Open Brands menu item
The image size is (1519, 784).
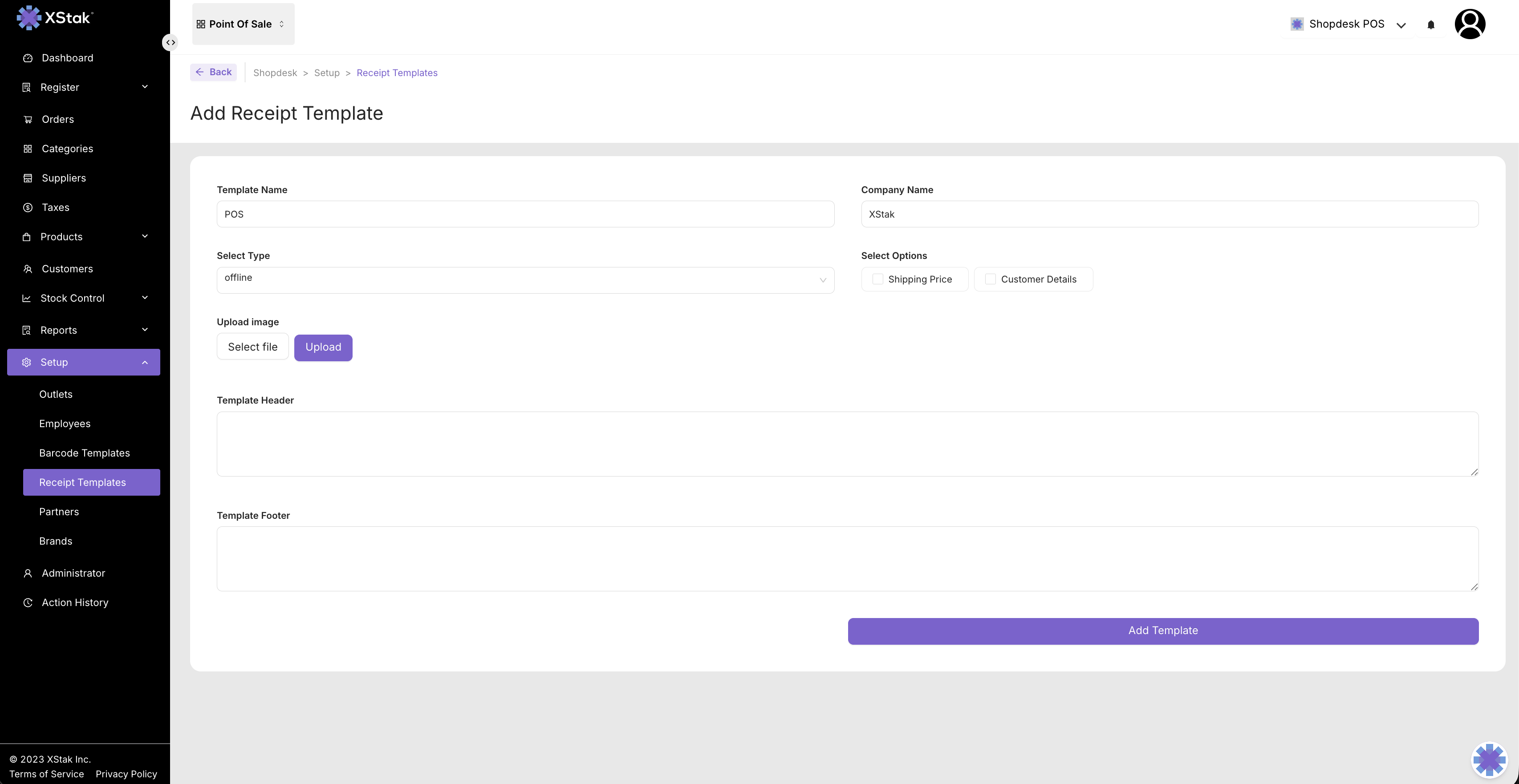pos(56,541)
